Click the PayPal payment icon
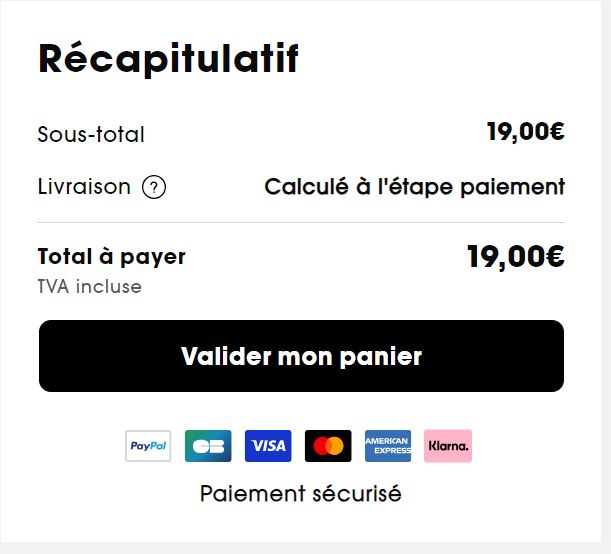Screen dimensions: 611x554 click(x=148, y=446)
